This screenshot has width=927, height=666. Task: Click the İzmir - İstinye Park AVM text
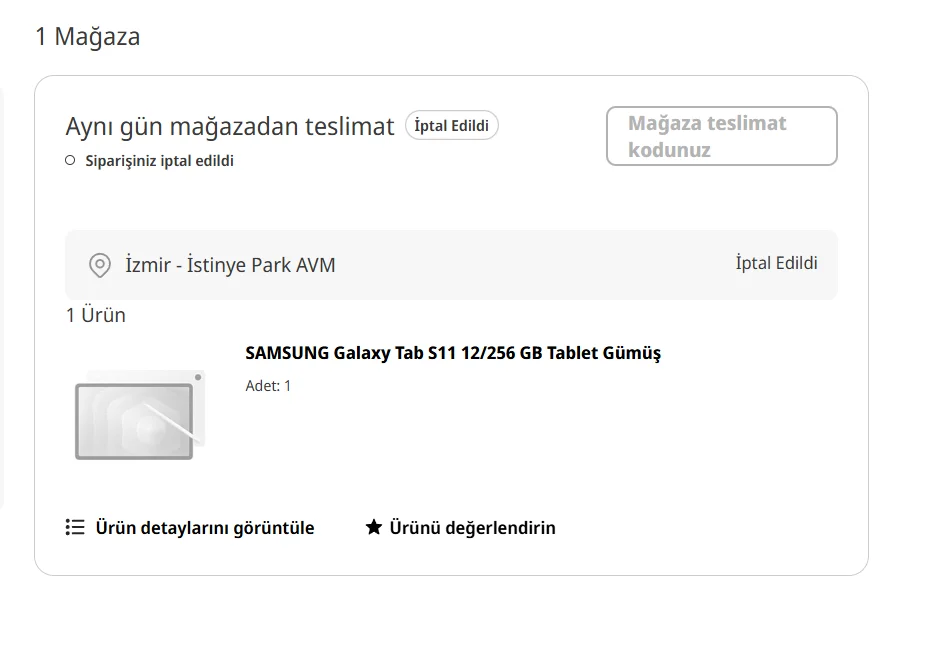230,265
